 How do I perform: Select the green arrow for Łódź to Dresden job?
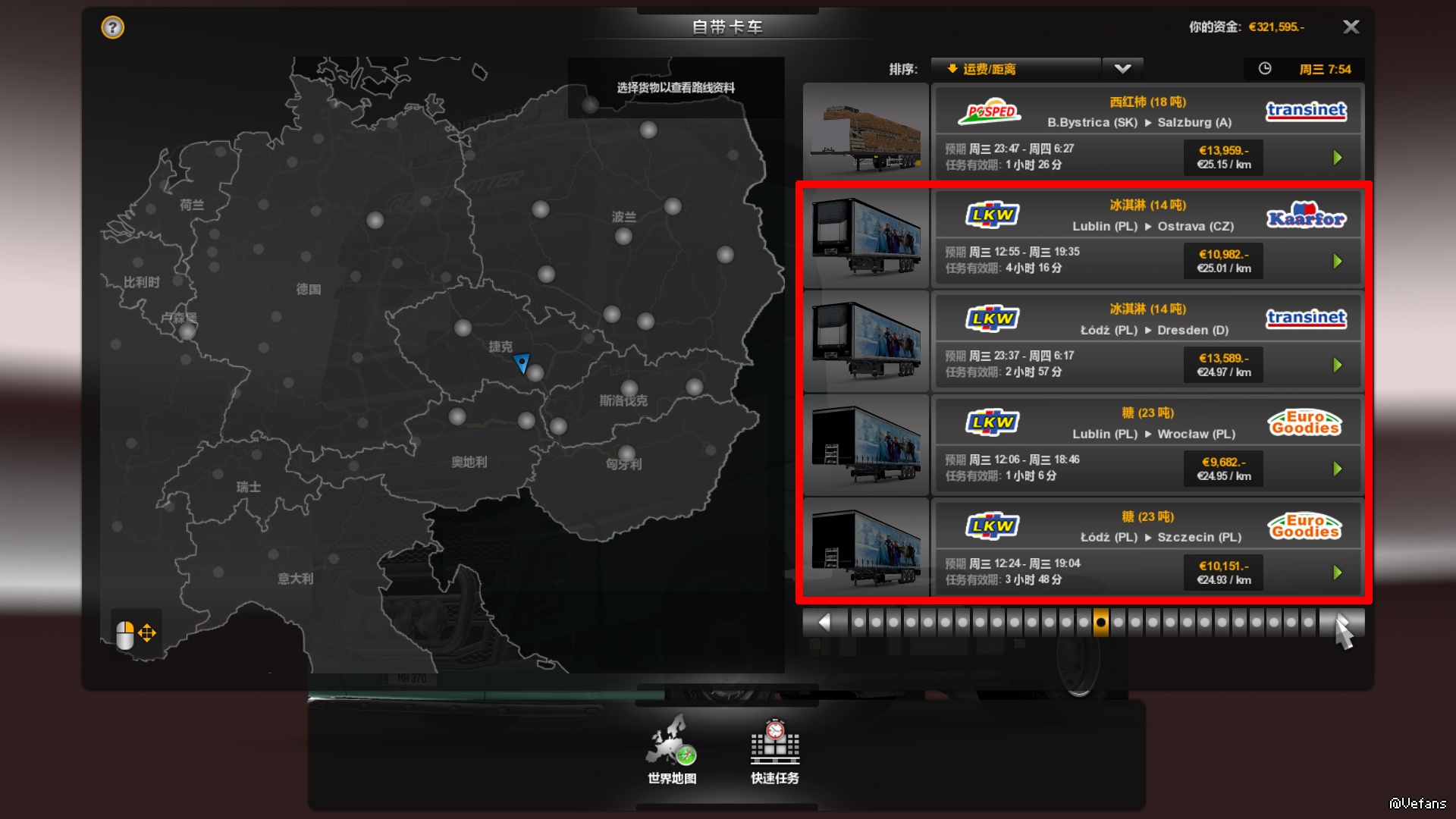[x=1338, y=366]
